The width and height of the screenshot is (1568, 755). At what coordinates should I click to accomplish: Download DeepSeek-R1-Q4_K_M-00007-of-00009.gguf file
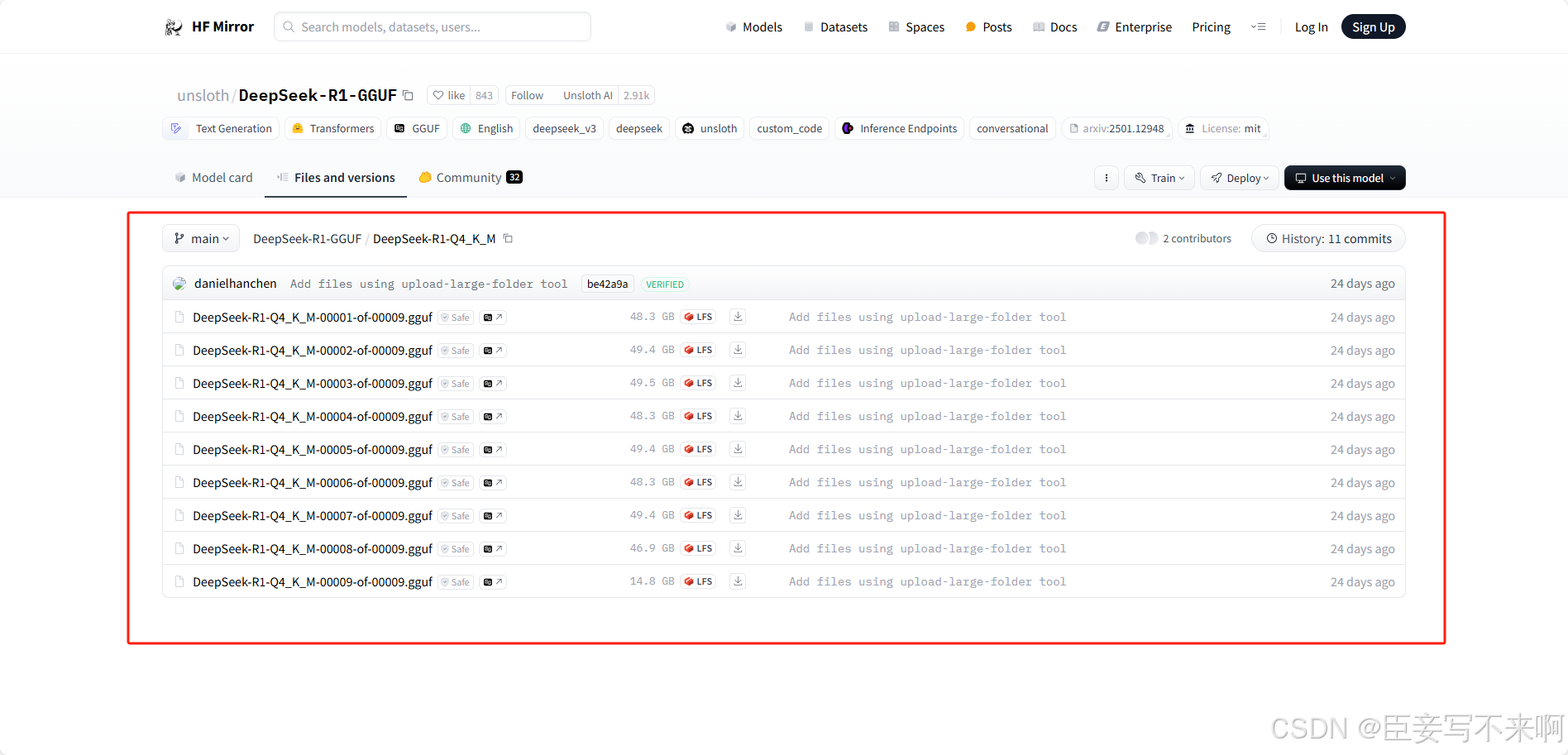pyautogui.click(x=738, y=515)
